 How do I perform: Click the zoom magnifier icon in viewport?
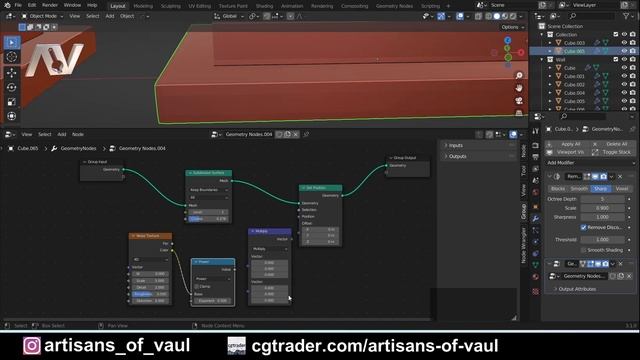click(519, 76)
